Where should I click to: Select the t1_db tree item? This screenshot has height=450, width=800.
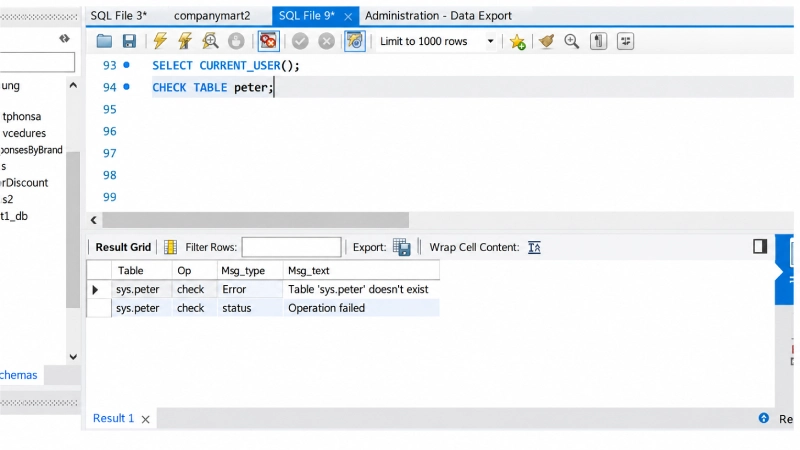[14, 216]
